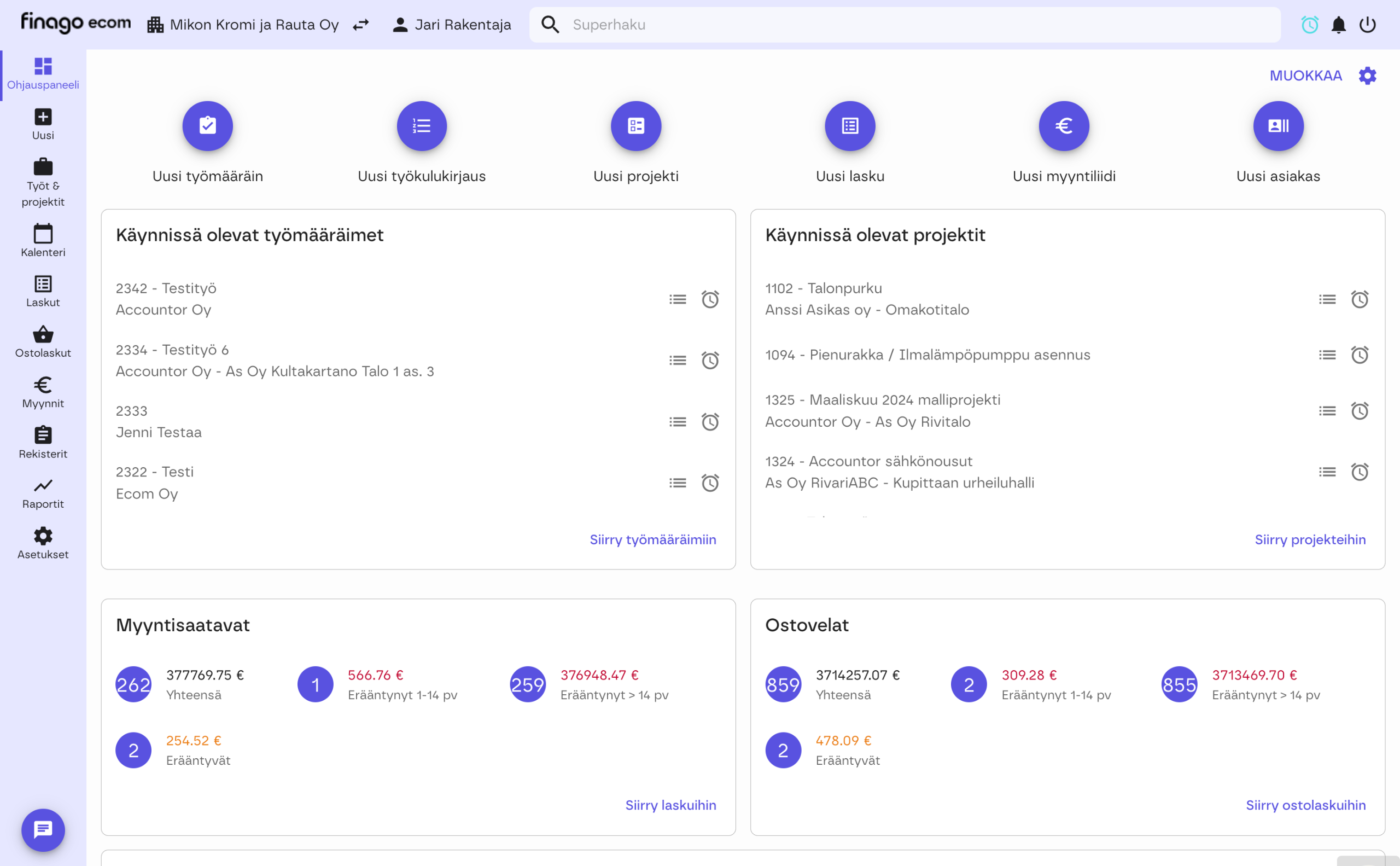The height and width of the screenshot is (866, 1400).
Task: Click into the Superhaku search field
Action: (916, 25)
